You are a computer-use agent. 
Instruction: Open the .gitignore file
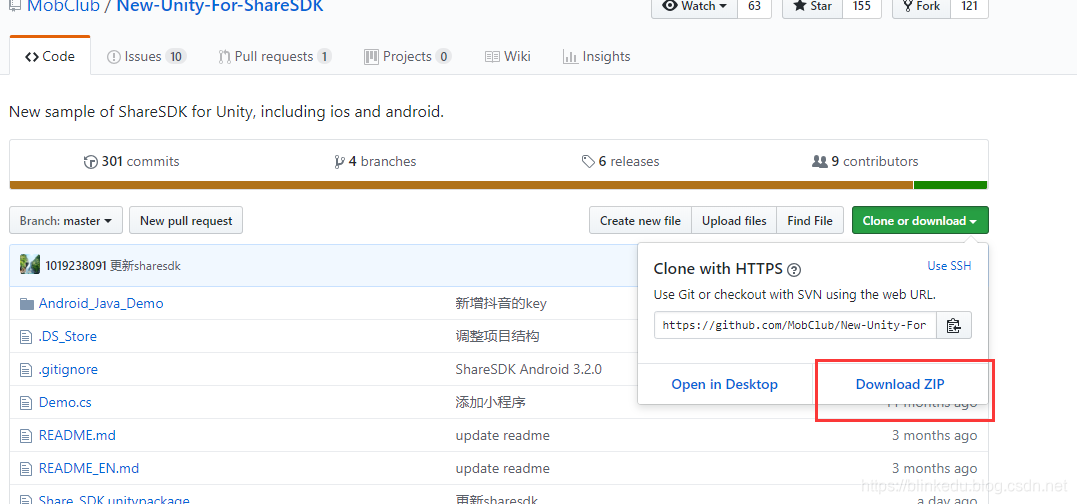click(x=68, y=369)
